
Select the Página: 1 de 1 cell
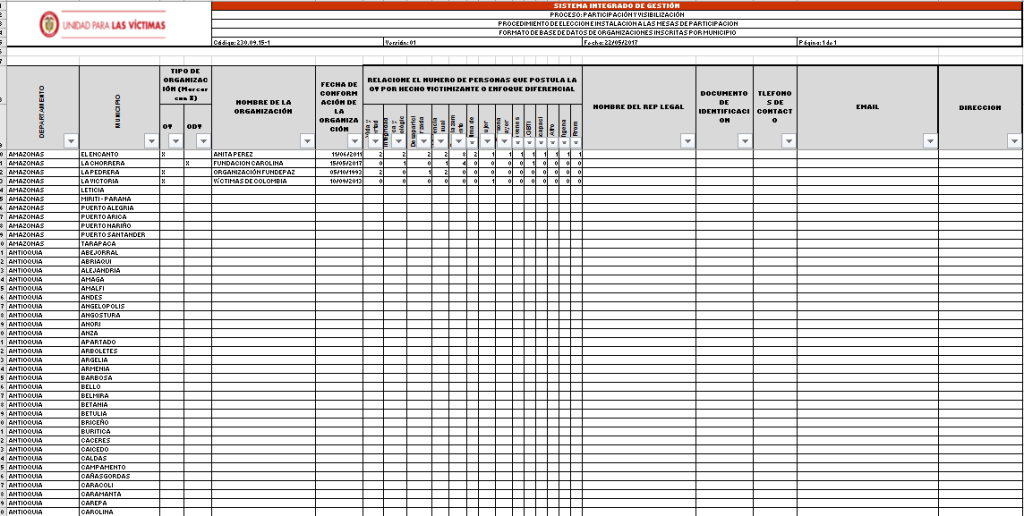click(910, 42)
